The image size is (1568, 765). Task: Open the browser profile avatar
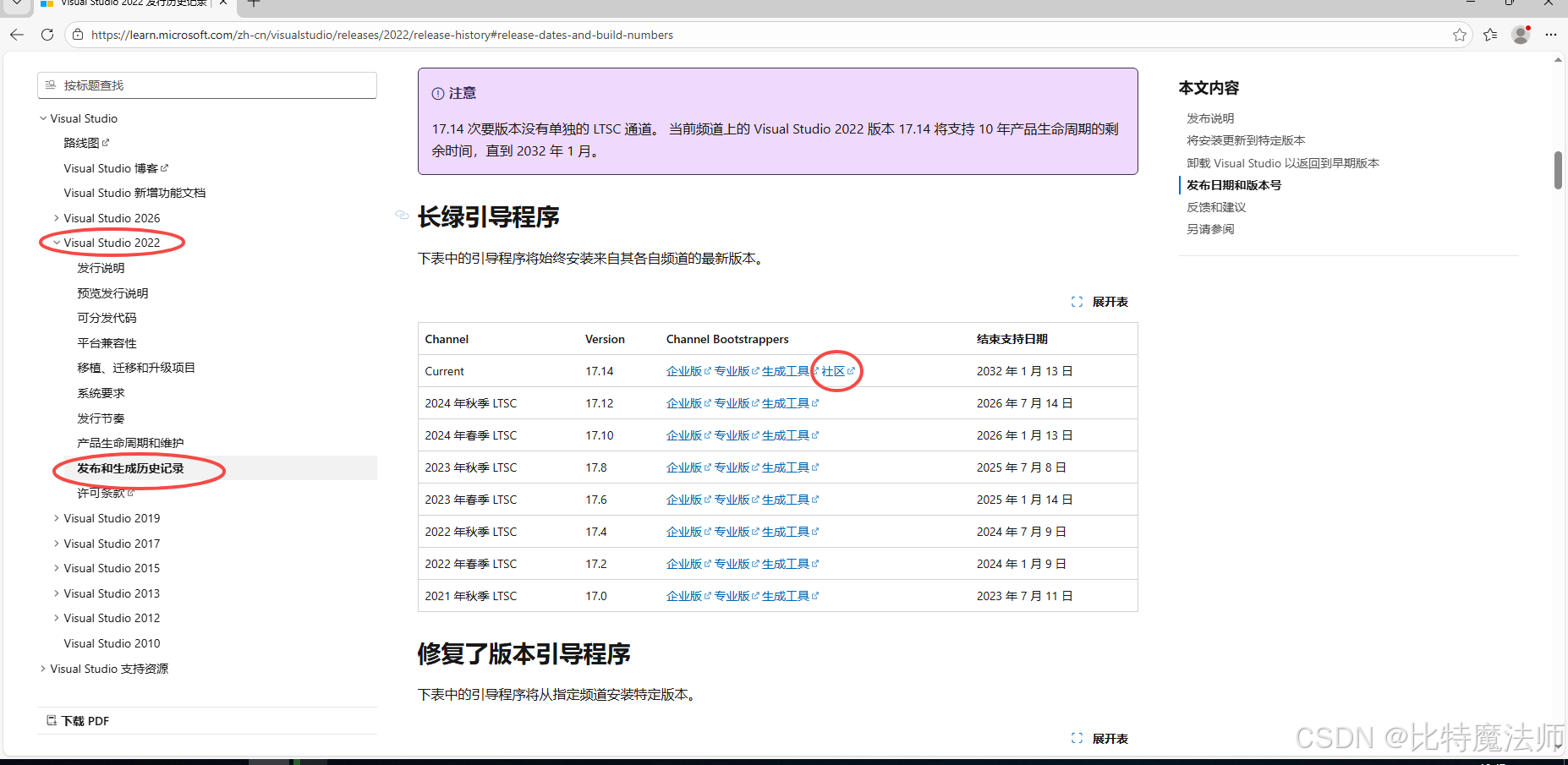(1521, 35)
